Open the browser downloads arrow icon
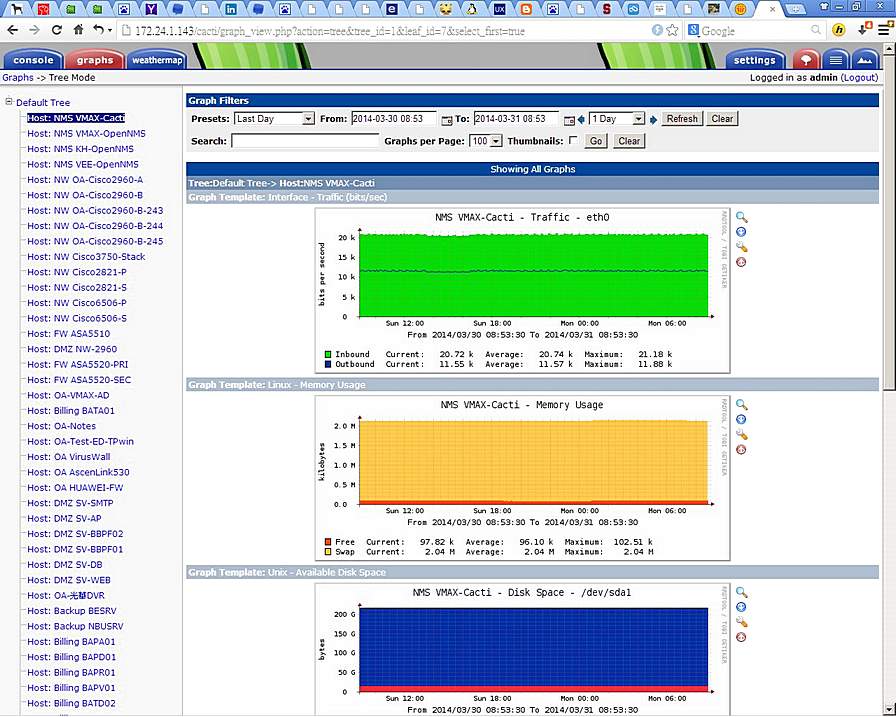 864,30
